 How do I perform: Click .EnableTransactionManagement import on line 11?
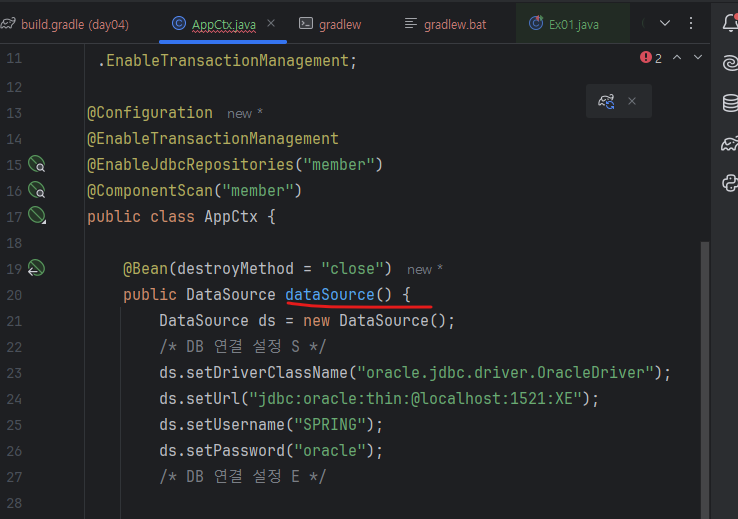pos(227,61)
